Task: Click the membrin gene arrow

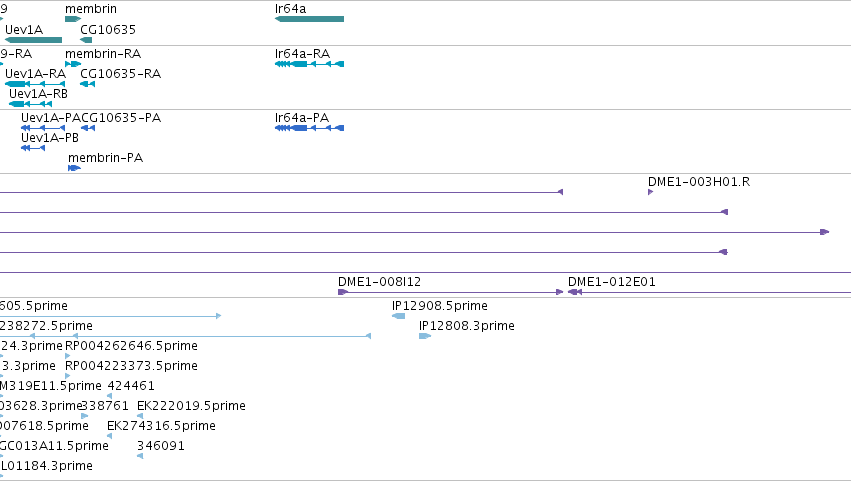Action: (73, 19)
